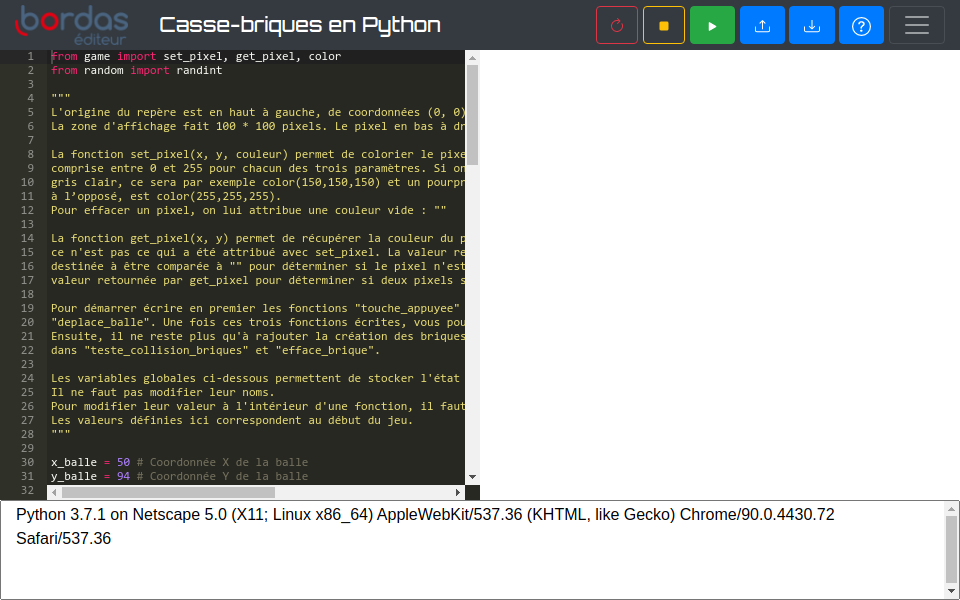The height and width of the screenshot is (600, 960).
Task: Run the Python code with green play button
Action: coord(712,25)
